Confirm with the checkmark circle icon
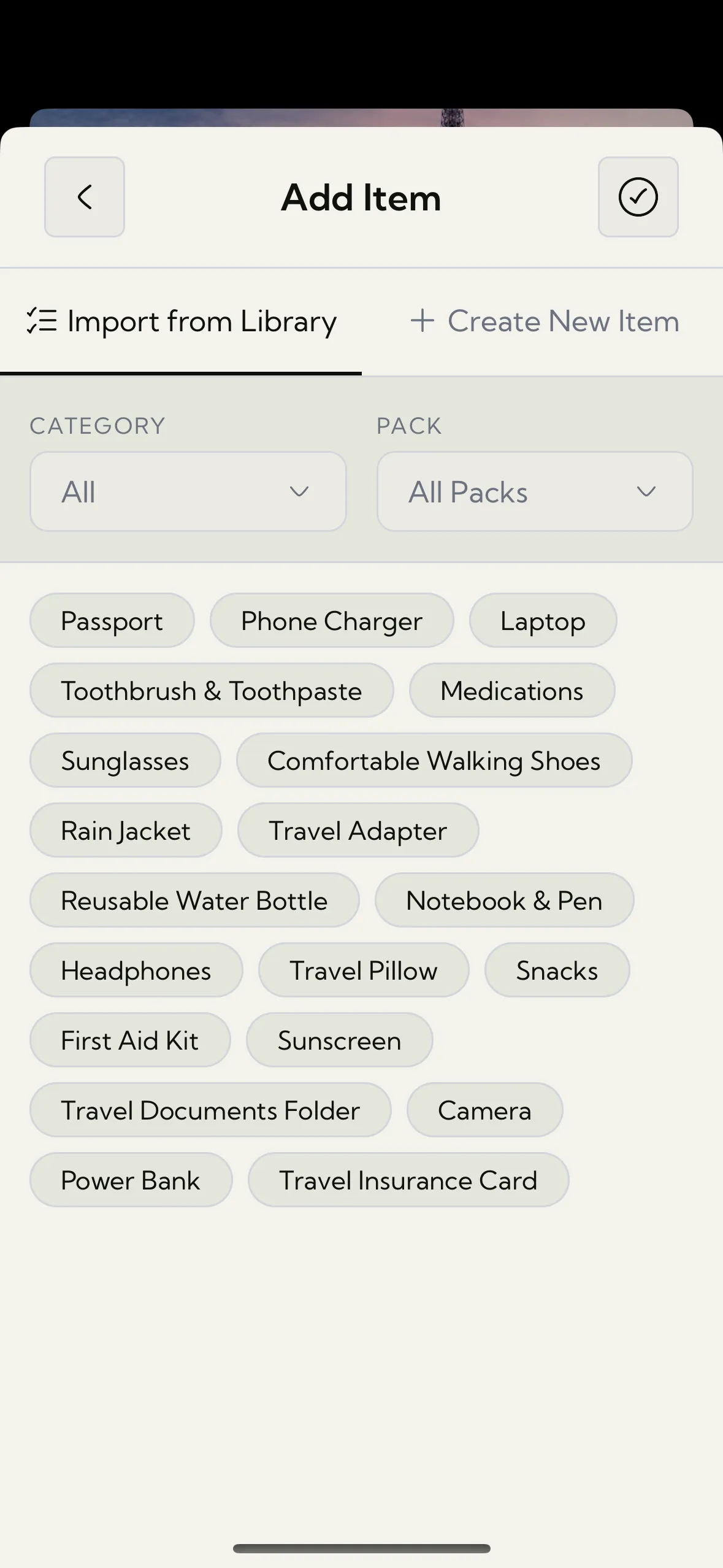This screenshot has width=723, height=1568. (638, 197)
